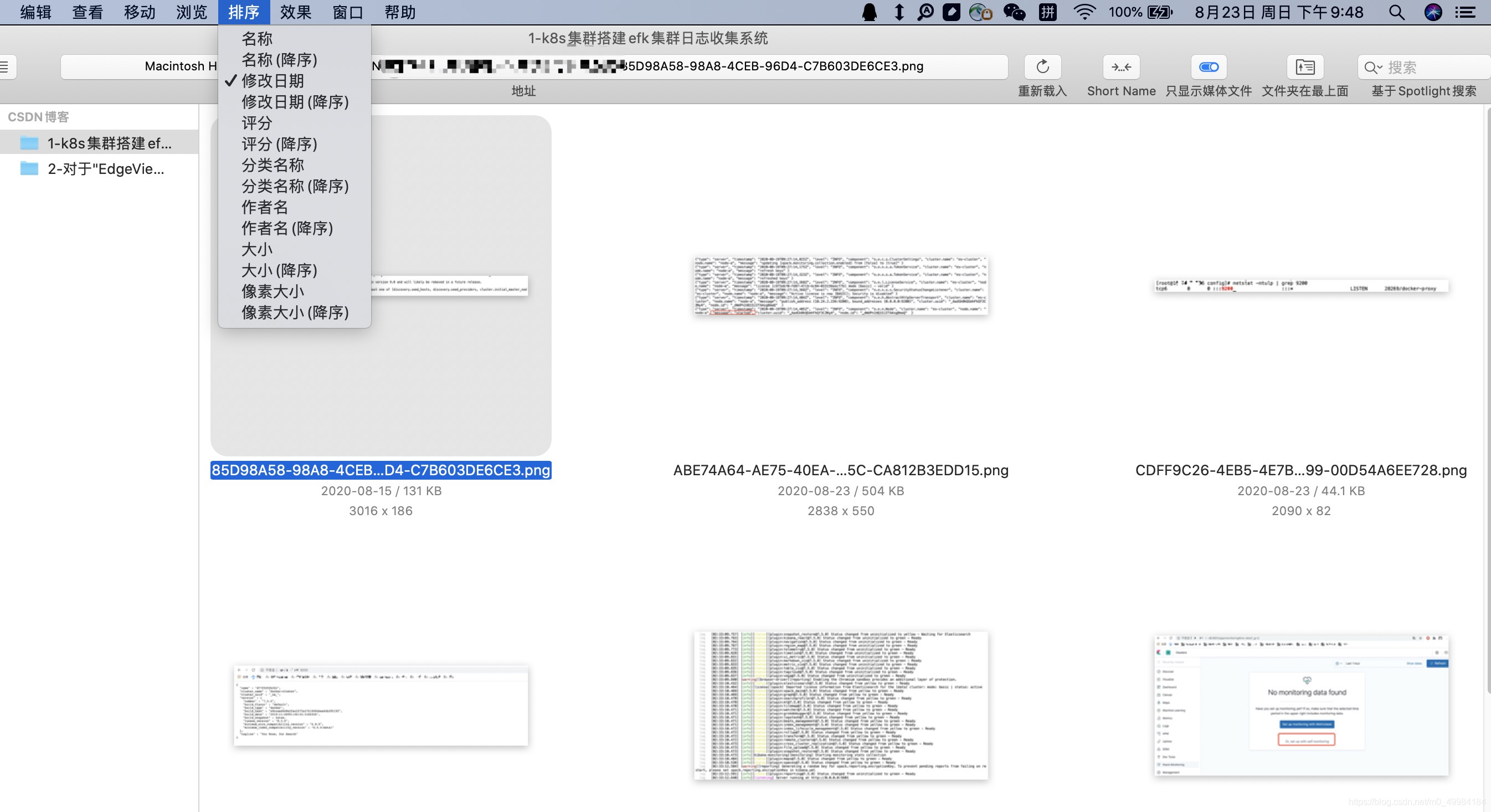Choose 分类名称 sort option
The width and height of the screenshot is (1491, 812).
pyautogui.click(x=295, y=165)
